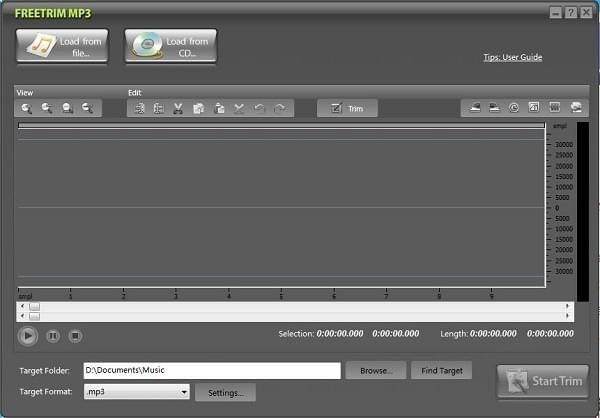This screenshot has height=418, width=600.
Task: Click the Find Target button
Action: (441, 371)
